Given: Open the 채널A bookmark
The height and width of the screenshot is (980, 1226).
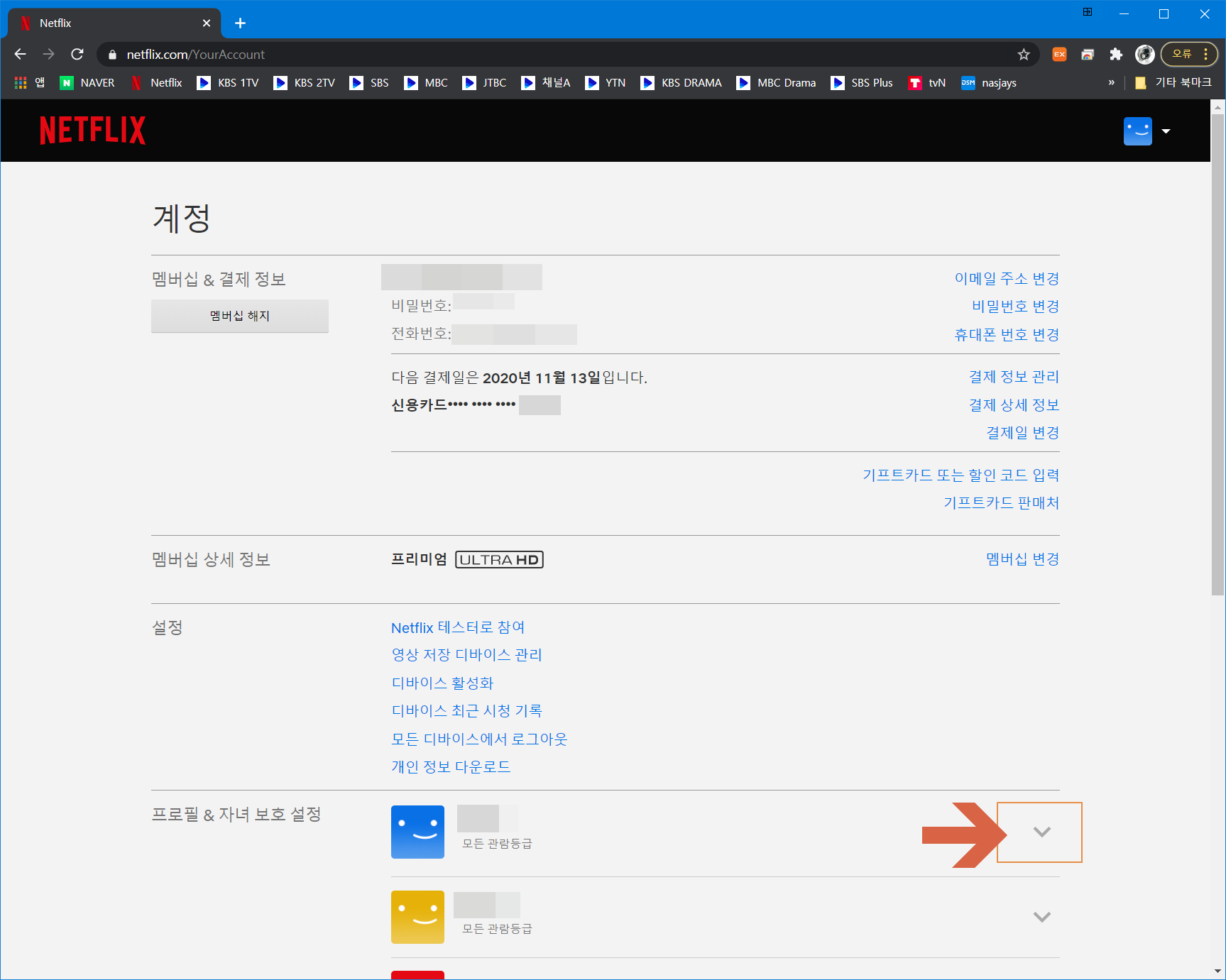Looking at the screenshot, I should coord(546,82).
